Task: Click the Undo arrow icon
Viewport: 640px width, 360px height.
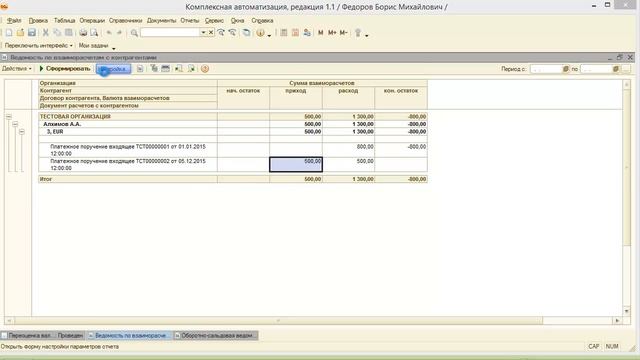Action: click(x=109, y=33)
